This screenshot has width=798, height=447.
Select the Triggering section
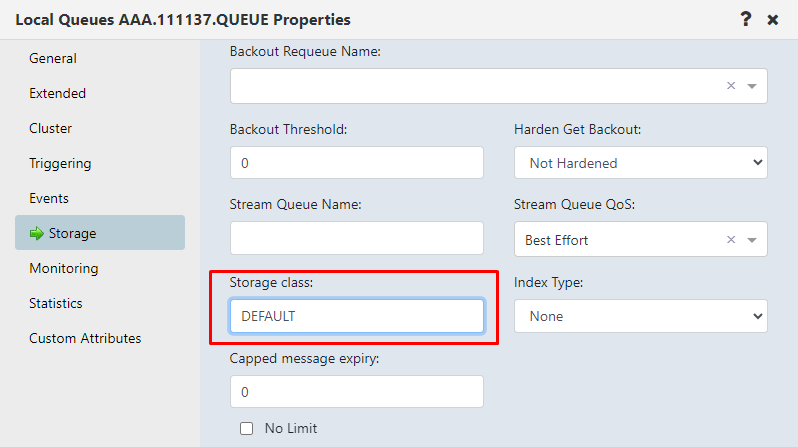[x=60, y=163]
